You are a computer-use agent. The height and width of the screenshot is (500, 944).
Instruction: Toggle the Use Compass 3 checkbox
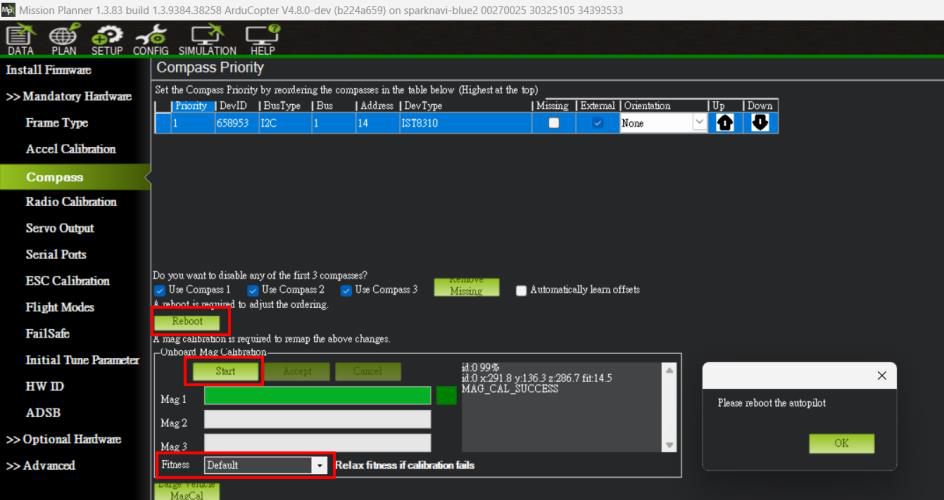(x=346, y=291)
